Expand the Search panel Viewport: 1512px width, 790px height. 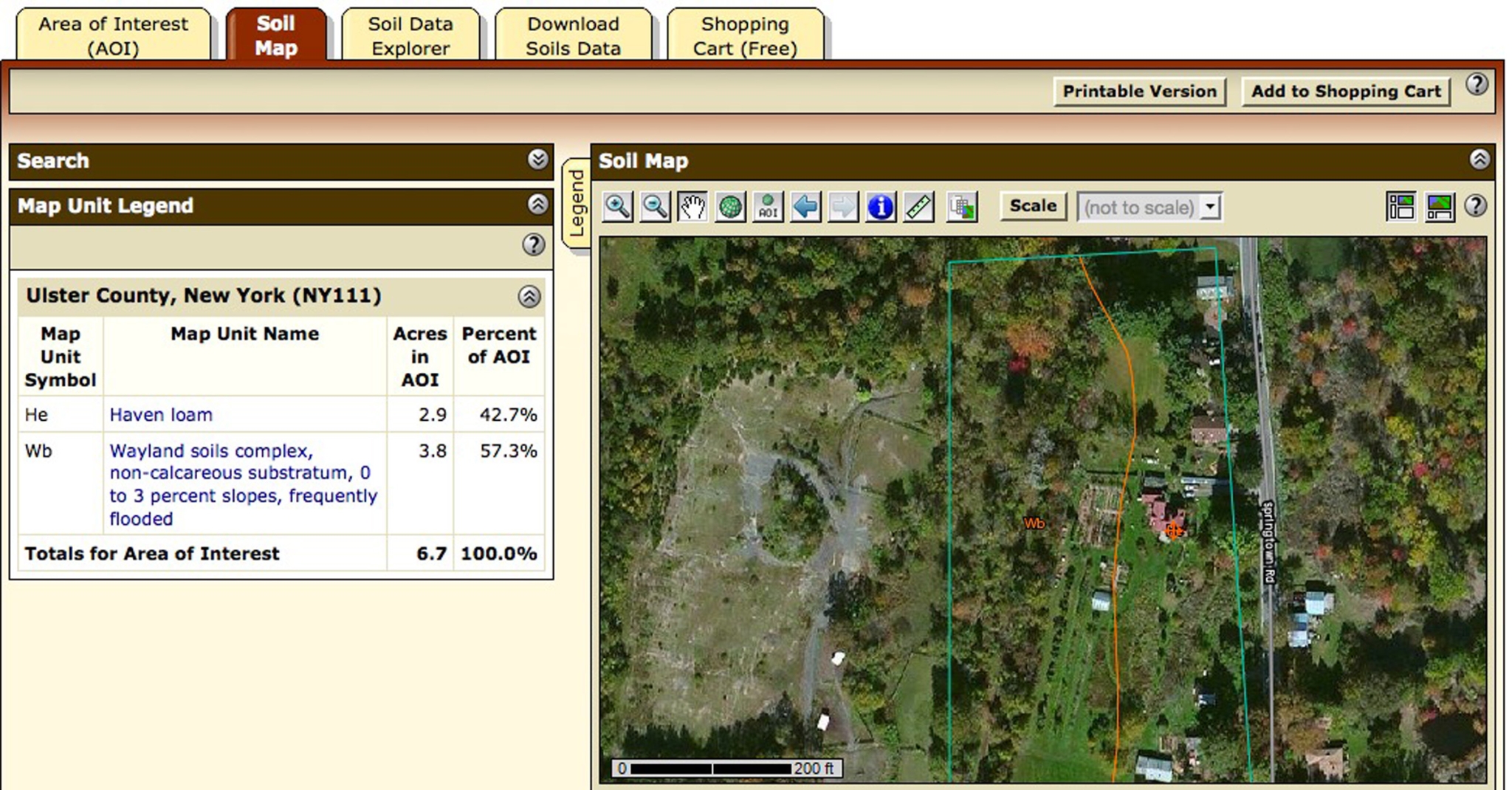[x=538, y=159]
